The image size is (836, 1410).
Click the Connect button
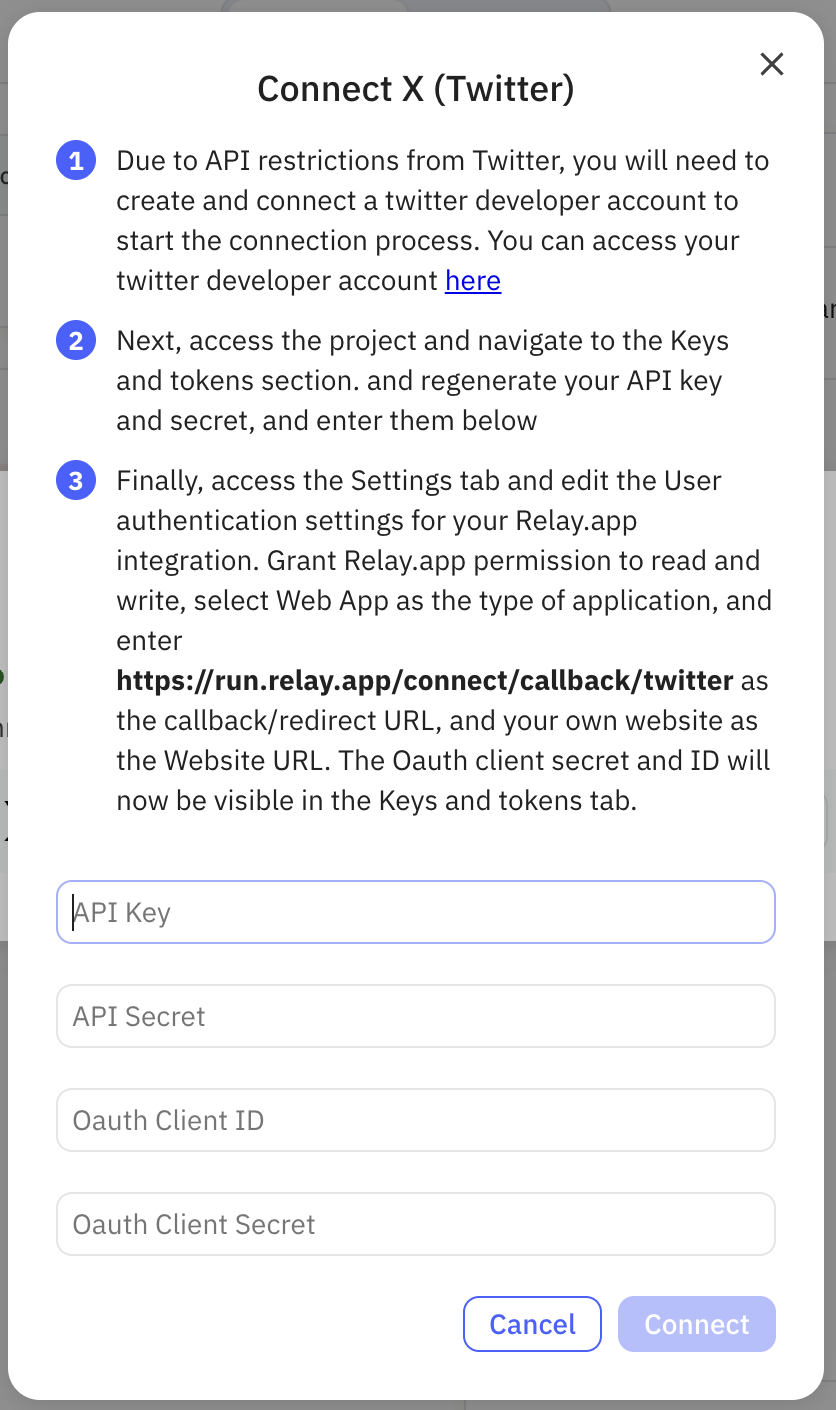(696, 1324)
